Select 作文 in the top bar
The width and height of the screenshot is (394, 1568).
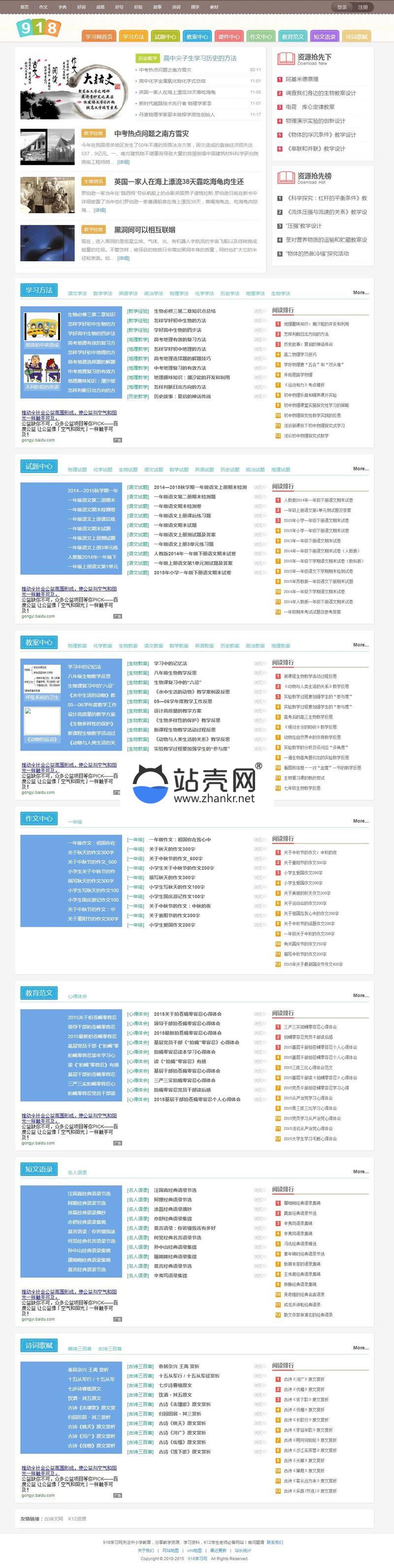43,7
